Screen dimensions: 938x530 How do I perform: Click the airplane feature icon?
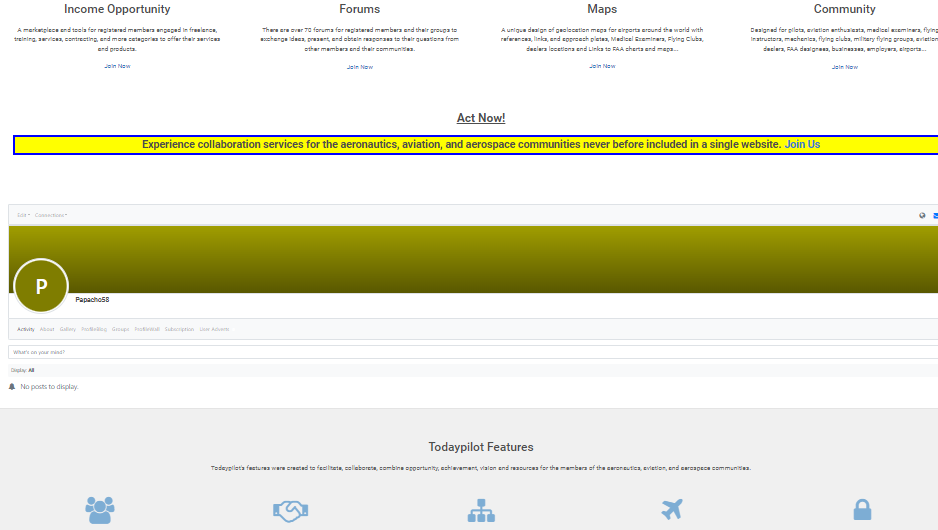(x=672, y=510)
